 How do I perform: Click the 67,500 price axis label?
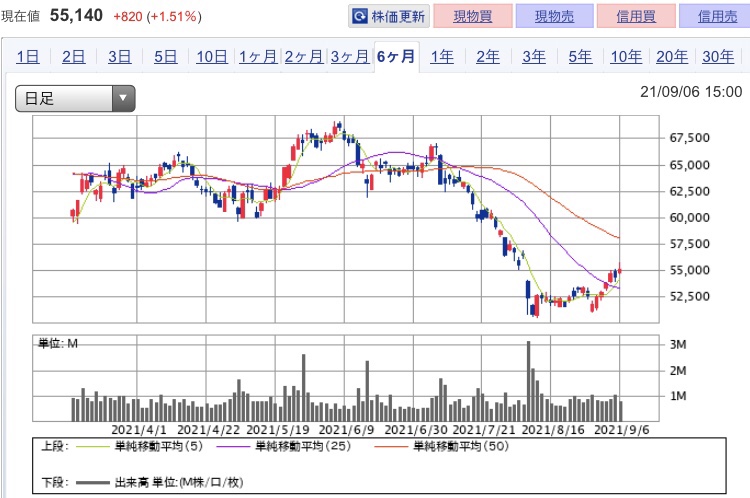[689, 138]
